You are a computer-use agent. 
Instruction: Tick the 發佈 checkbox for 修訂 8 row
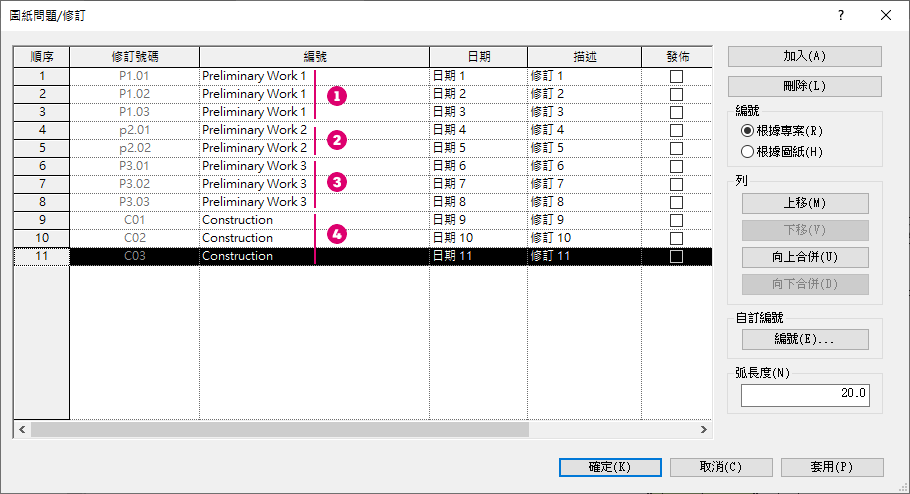pos(676,202)
